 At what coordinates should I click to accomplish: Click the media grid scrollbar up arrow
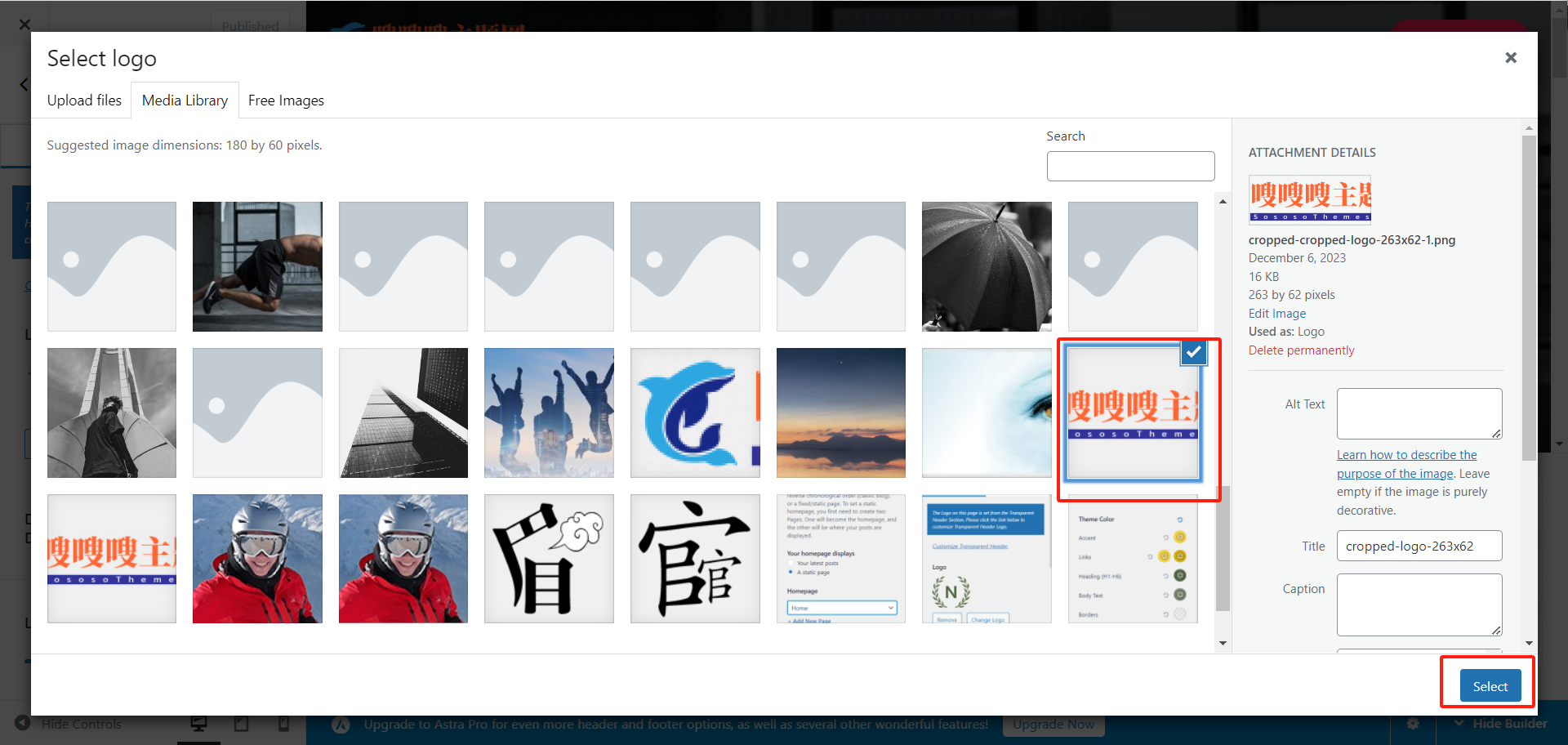pos(1223,202)
